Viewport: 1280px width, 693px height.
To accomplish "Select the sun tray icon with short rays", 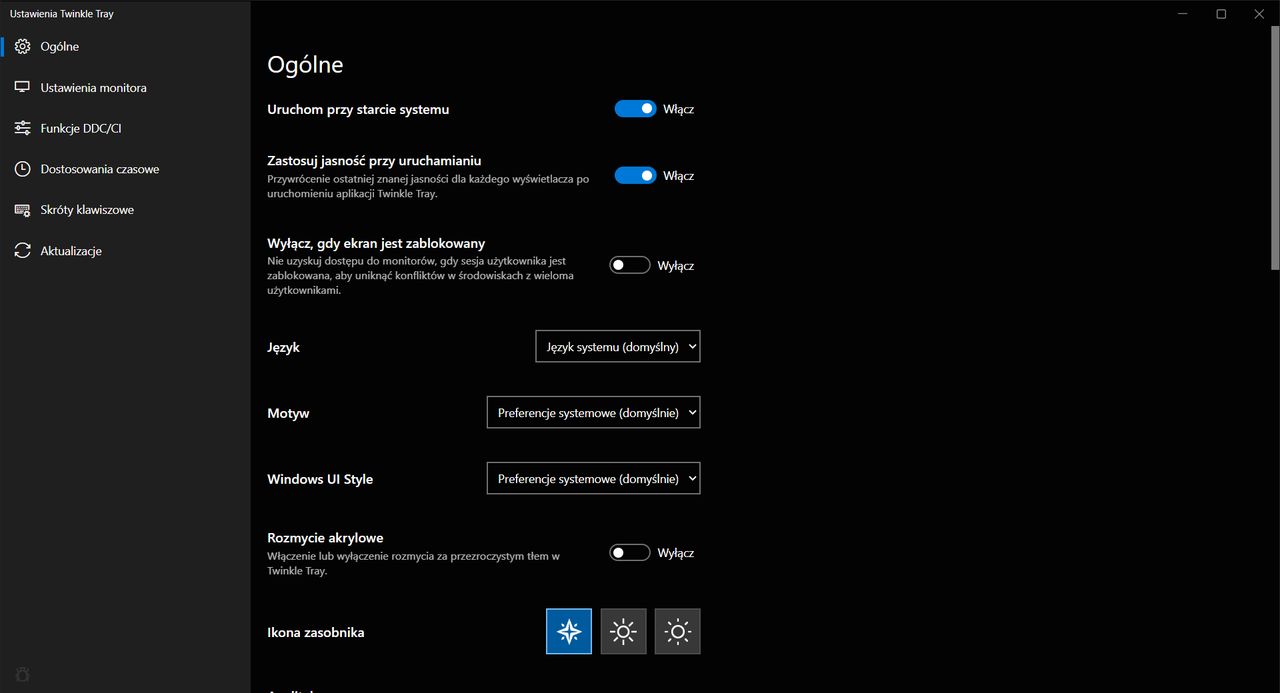I will [678, 631].
